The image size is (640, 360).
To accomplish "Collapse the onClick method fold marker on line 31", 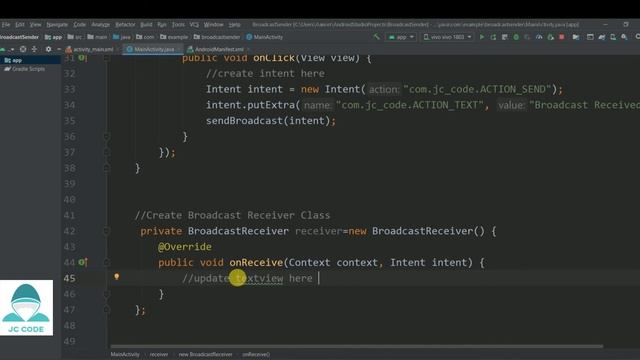I will [107, 58].
